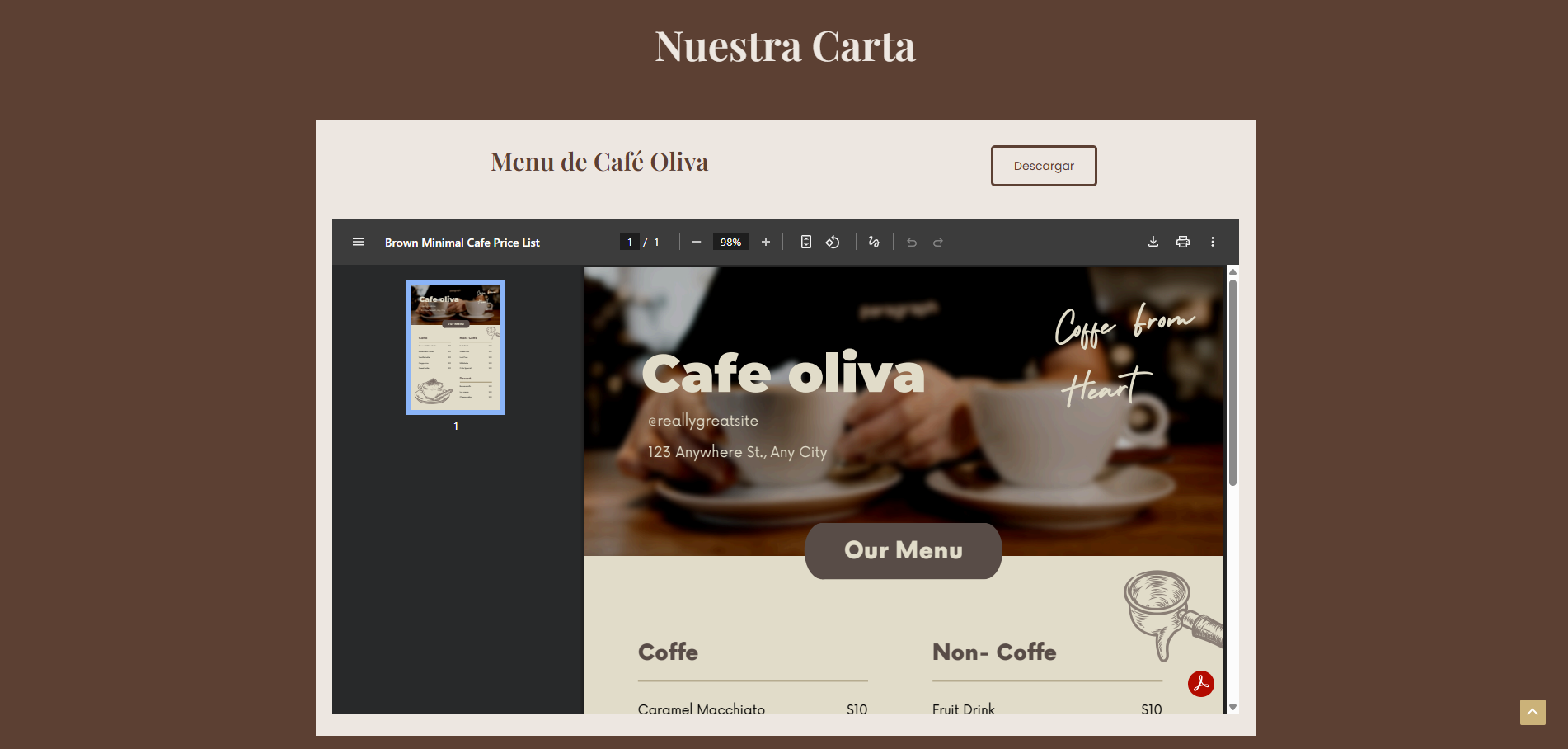The image size is (1568, 749).
Task: Click the 98% zoom level field
Action: click(730, 242)
